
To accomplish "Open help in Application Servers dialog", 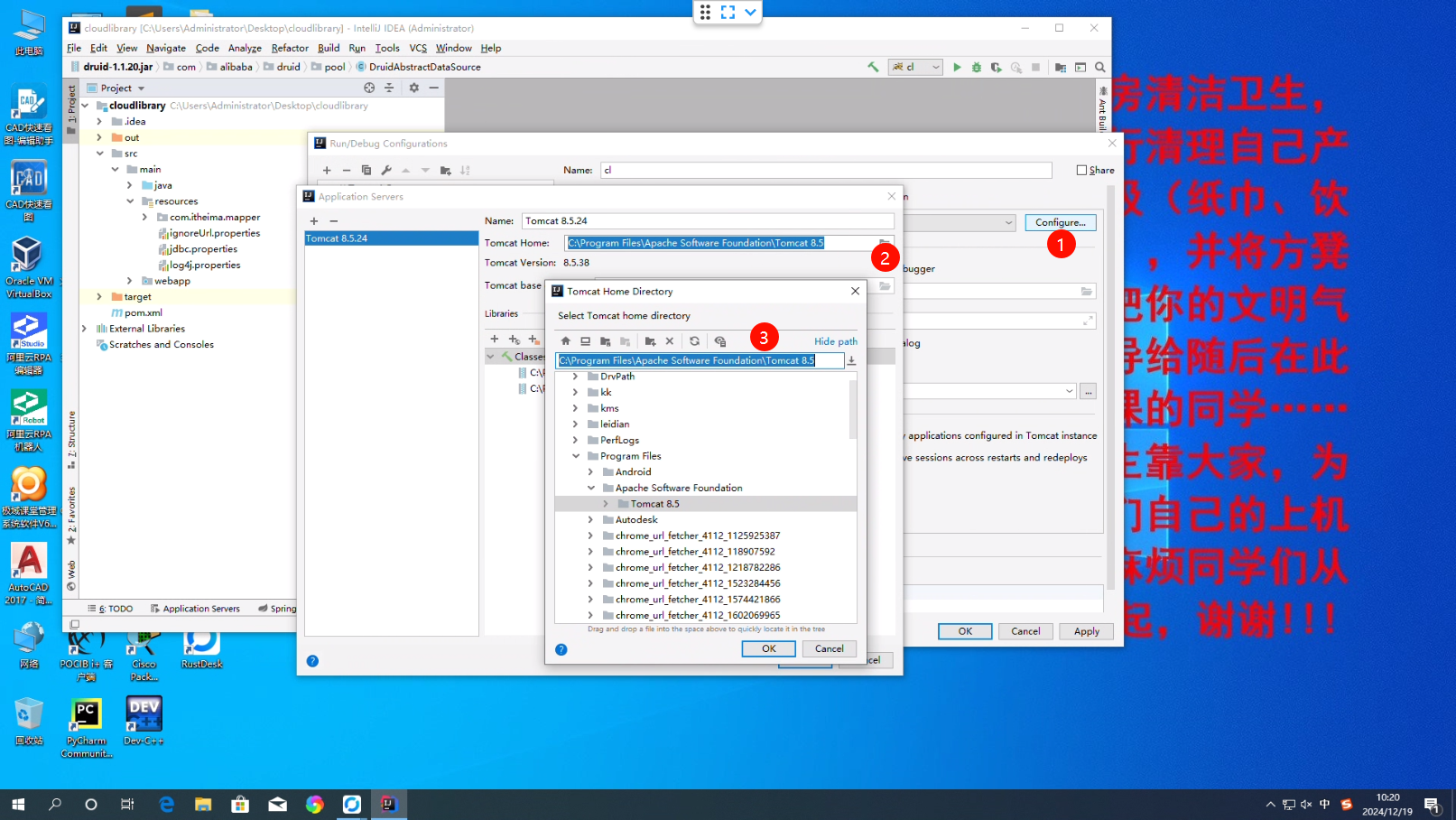I will click(312, 661).
